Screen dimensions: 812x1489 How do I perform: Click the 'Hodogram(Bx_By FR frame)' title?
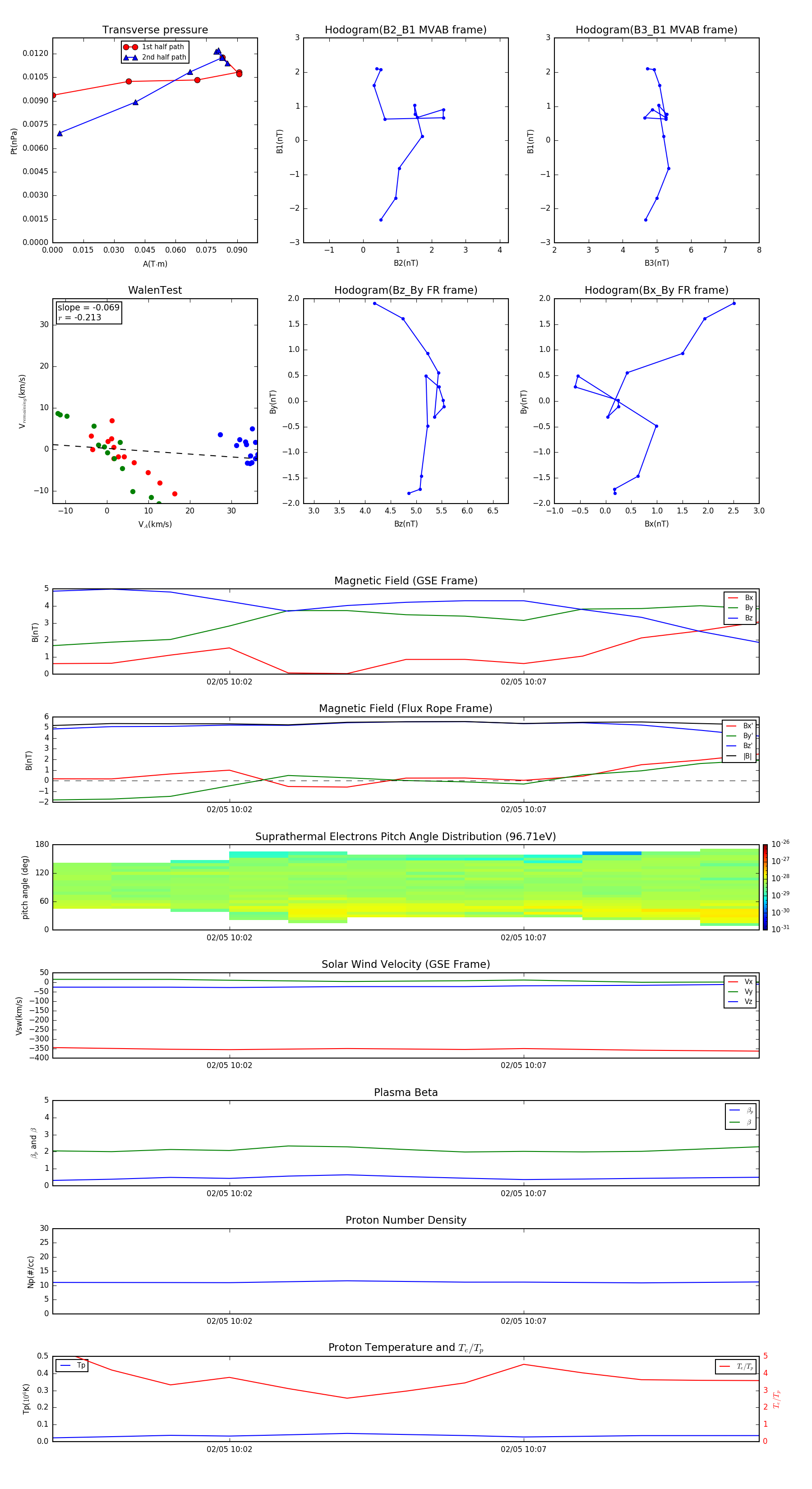pyautogui.click(x=656, y=290)
